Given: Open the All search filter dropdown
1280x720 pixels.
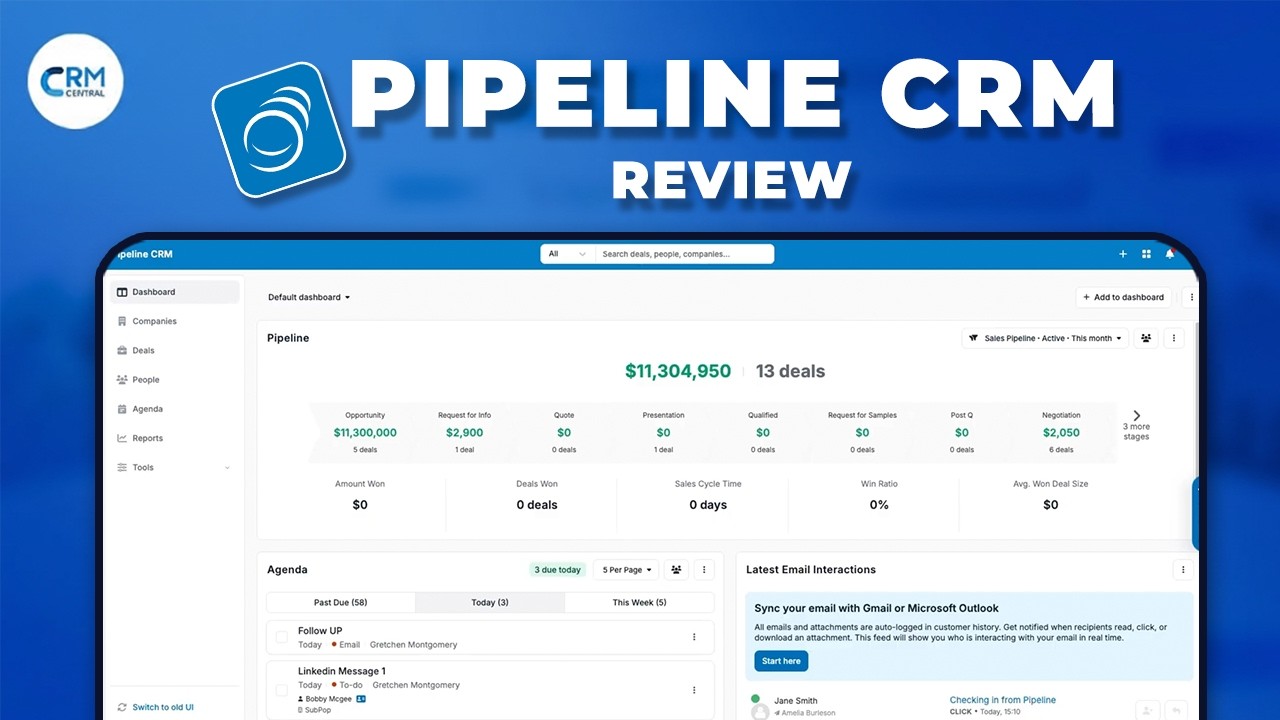Looking at the screenshot, I should coord(567,254).
